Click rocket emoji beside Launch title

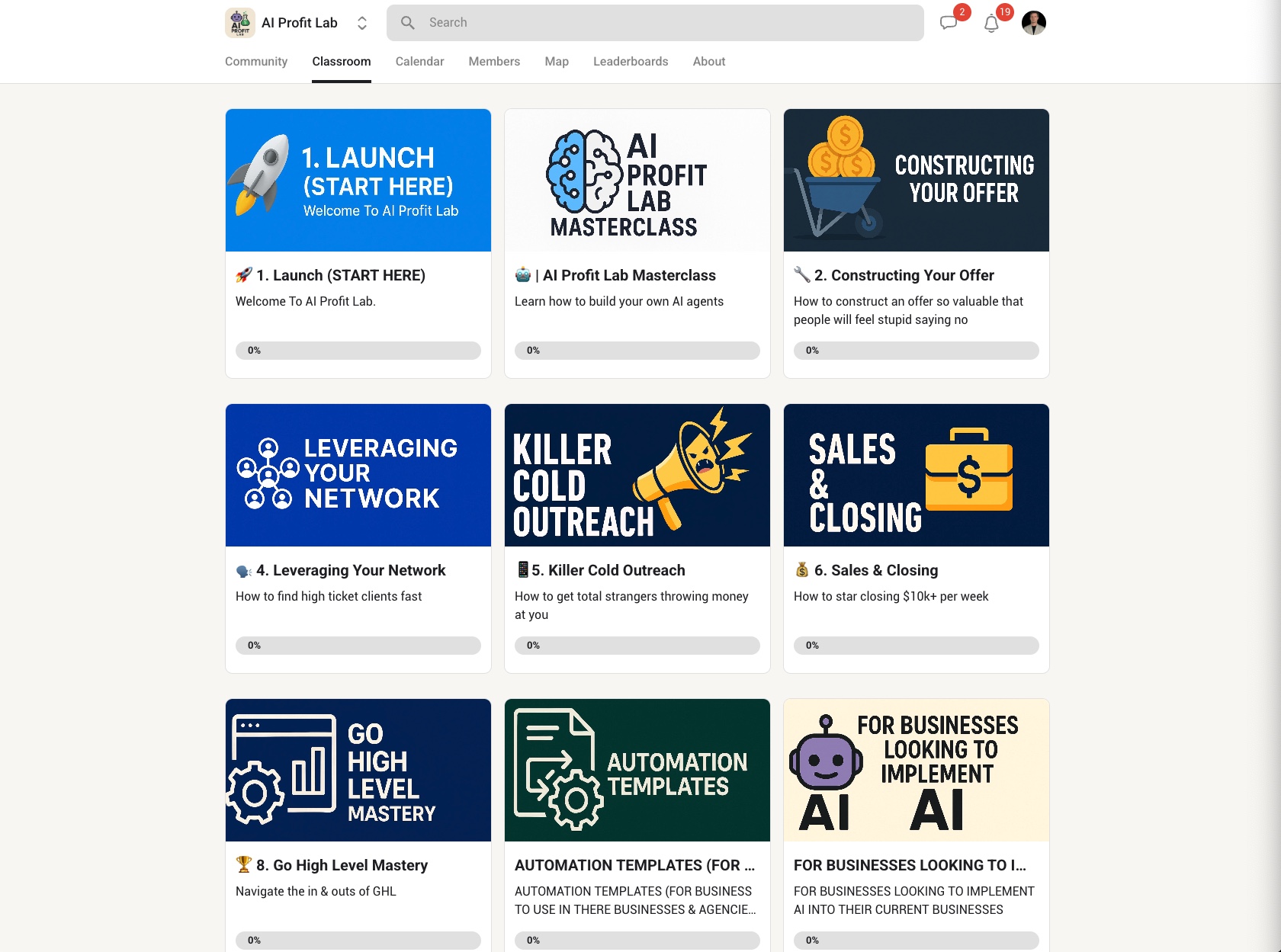[244, 275]
